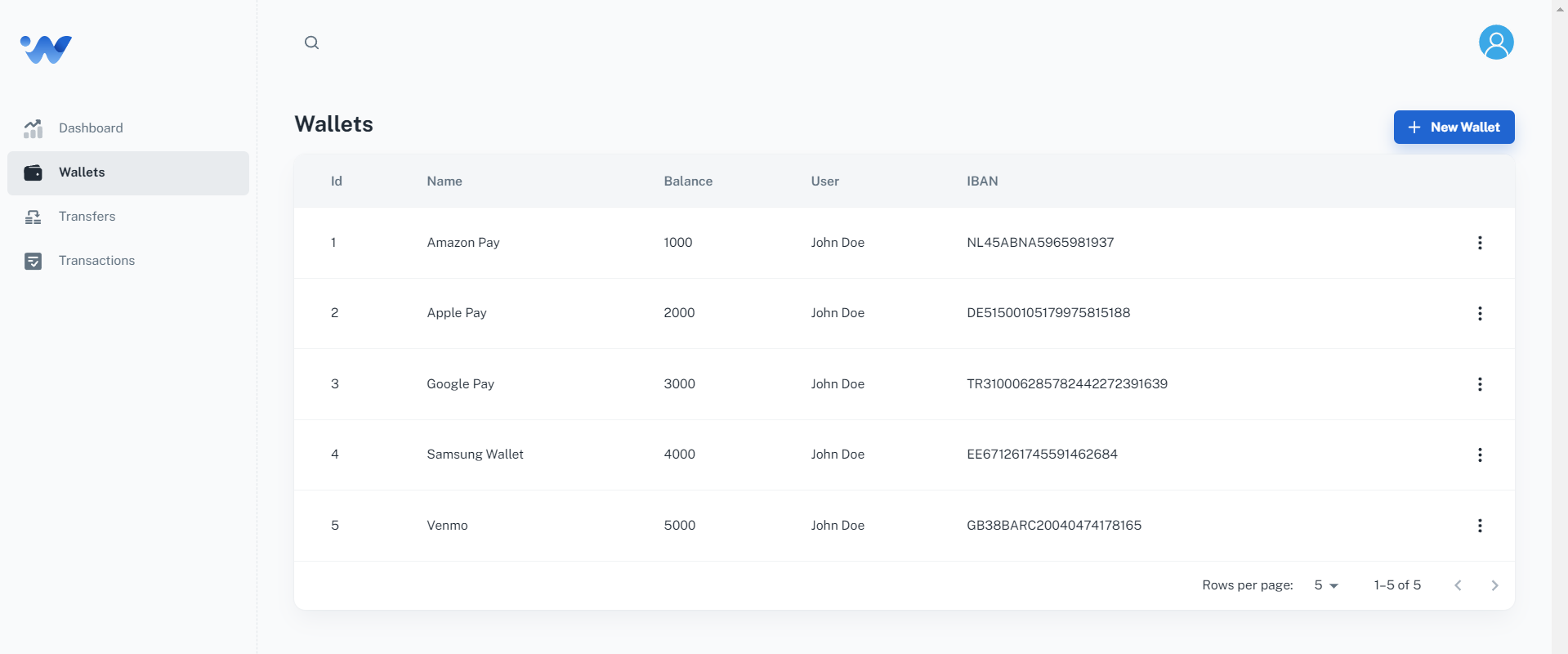Open the Transfers menu item
Viewport: 1568px width, 654px height.
click(128, 217)
